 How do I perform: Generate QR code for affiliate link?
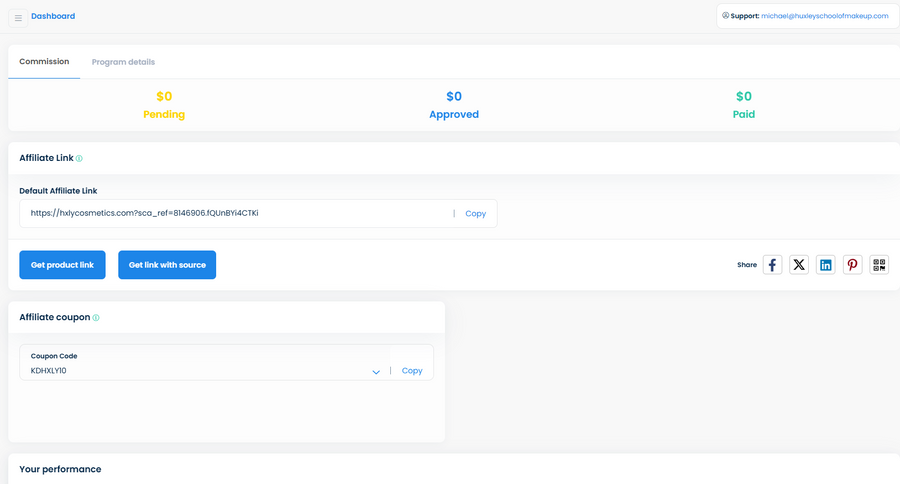pos(879,265)
